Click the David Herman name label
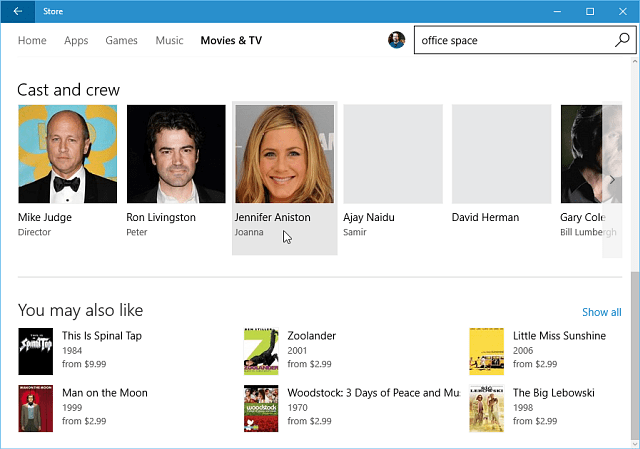 485,217
